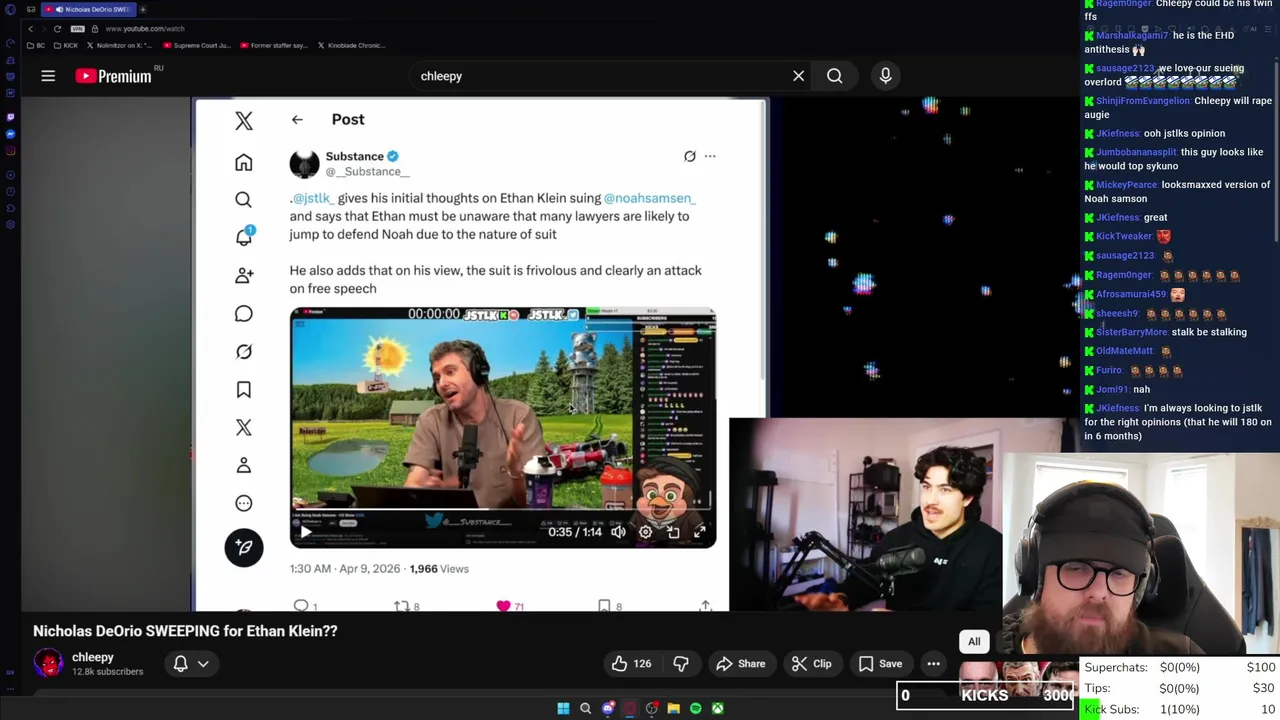Open the Former staffer say... bookmark

click(x=274, y=45)
